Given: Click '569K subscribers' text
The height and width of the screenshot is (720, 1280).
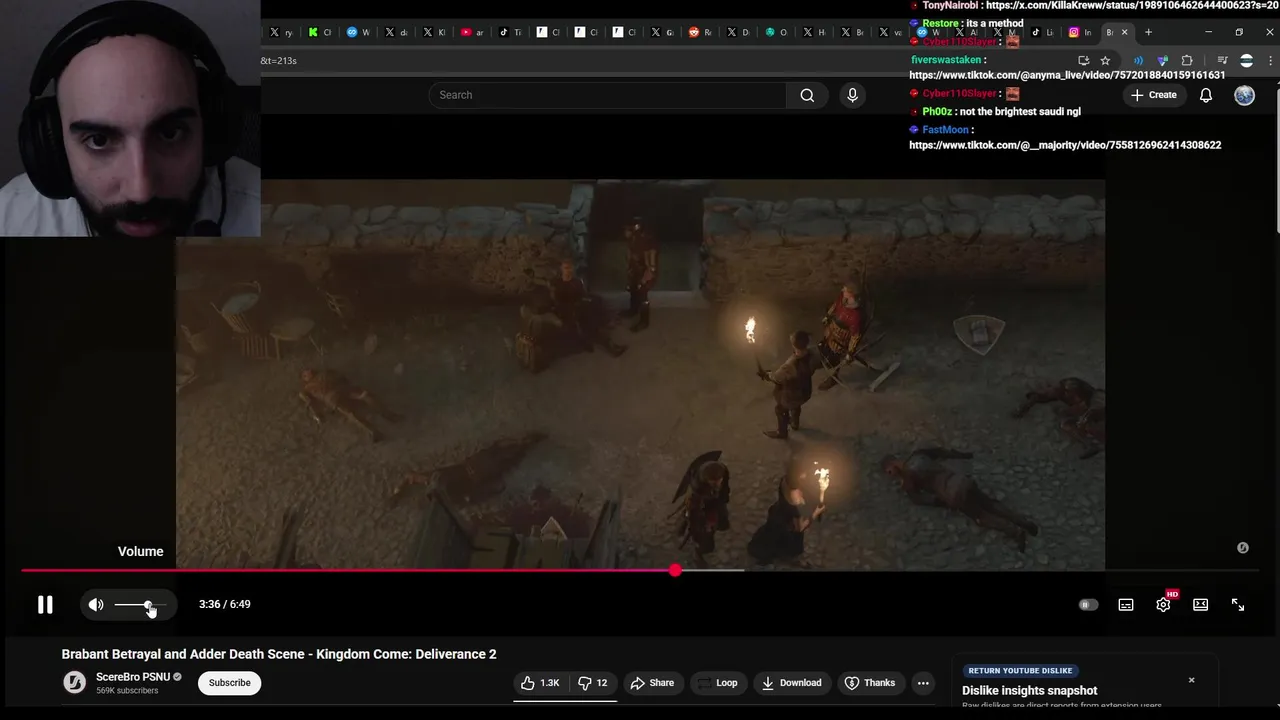Looking at the screenshot, I should pyautogui.click(x=126, y=690).
